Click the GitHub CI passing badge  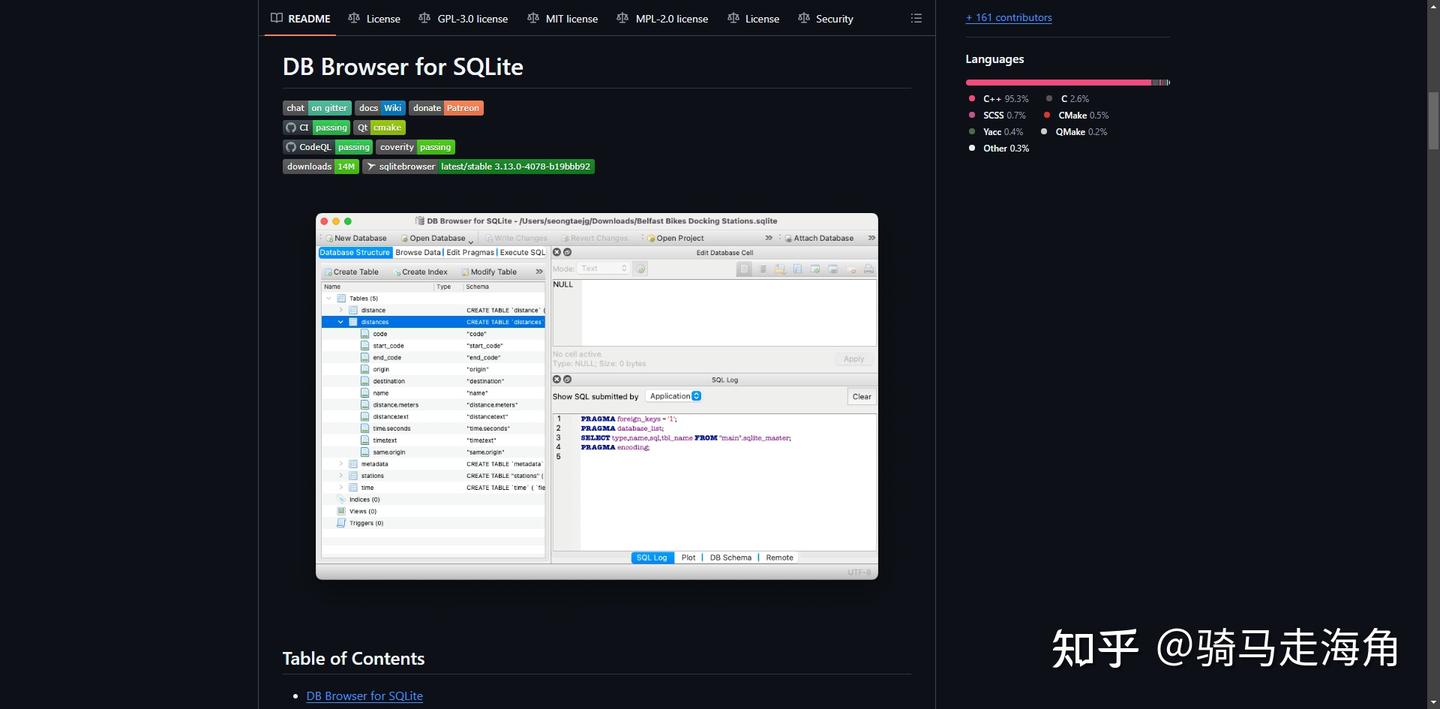(x=316, y=127)
